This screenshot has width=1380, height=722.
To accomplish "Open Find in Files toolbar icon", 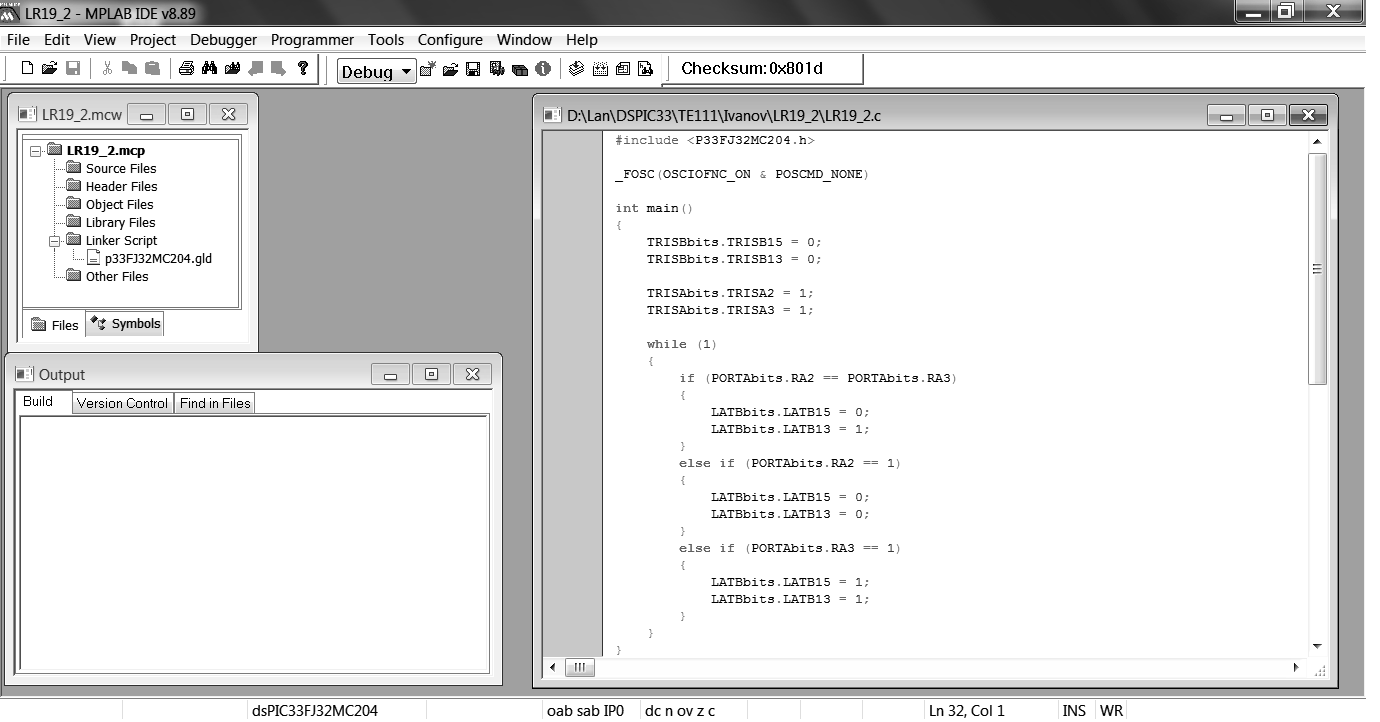I will (232, 68).
